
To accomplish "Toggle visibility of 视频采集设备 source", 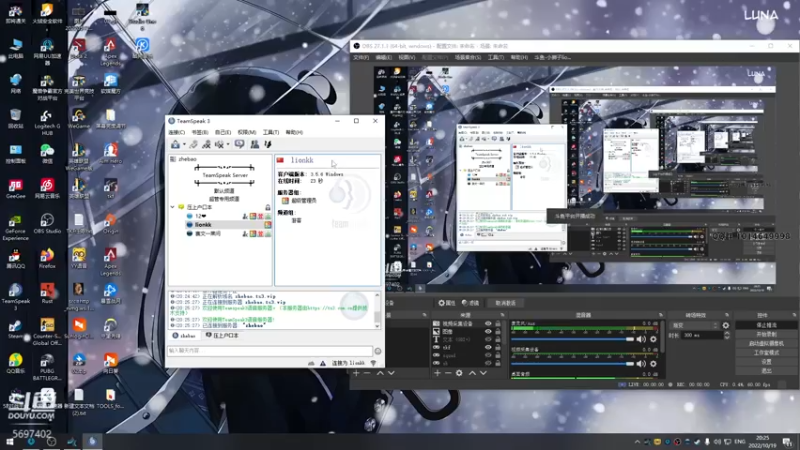I will pyautogui.click(x=488, y=324).
